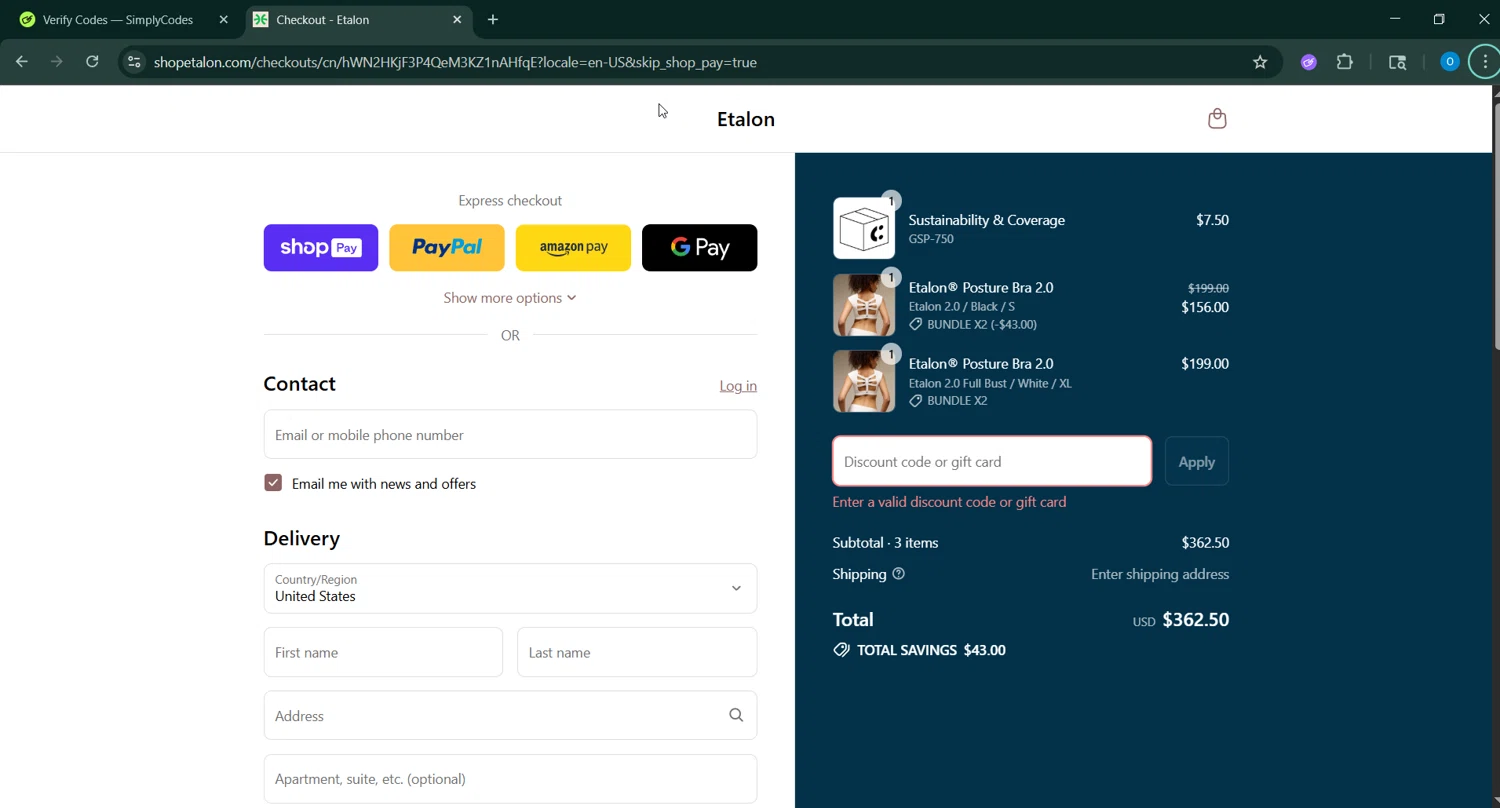The height and width of the screenshot is (808, 1500).
Task: Open the browser extensions puzzle icon
Action: (1345, 62)
